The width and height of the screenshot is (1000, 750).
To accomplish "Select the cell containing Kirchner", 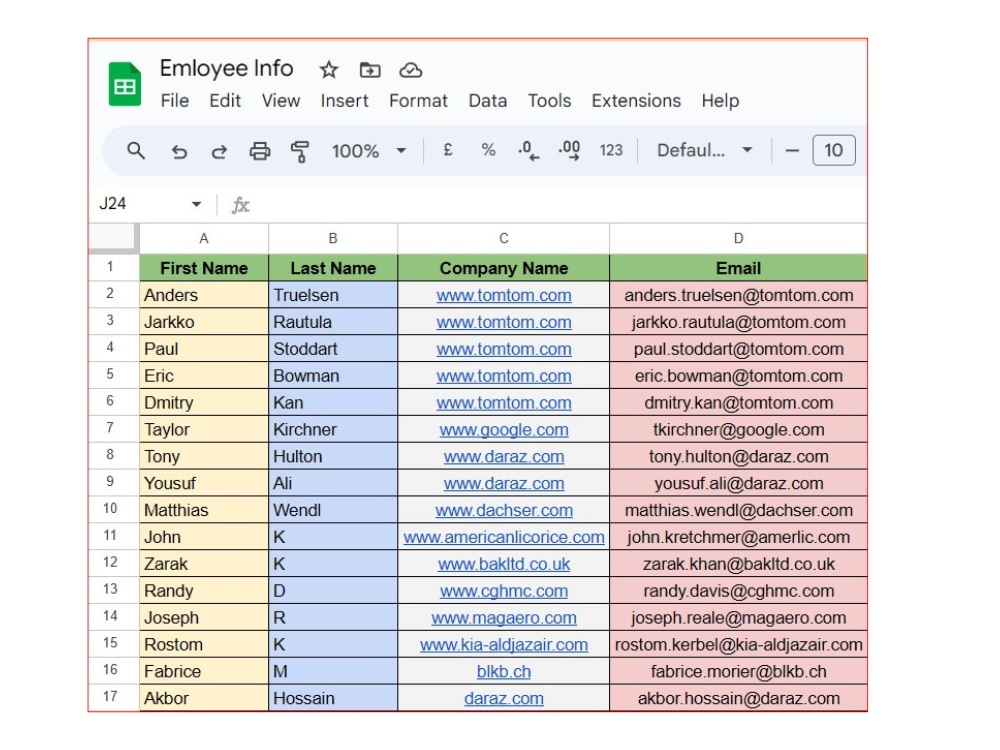I will click(333, 430).
